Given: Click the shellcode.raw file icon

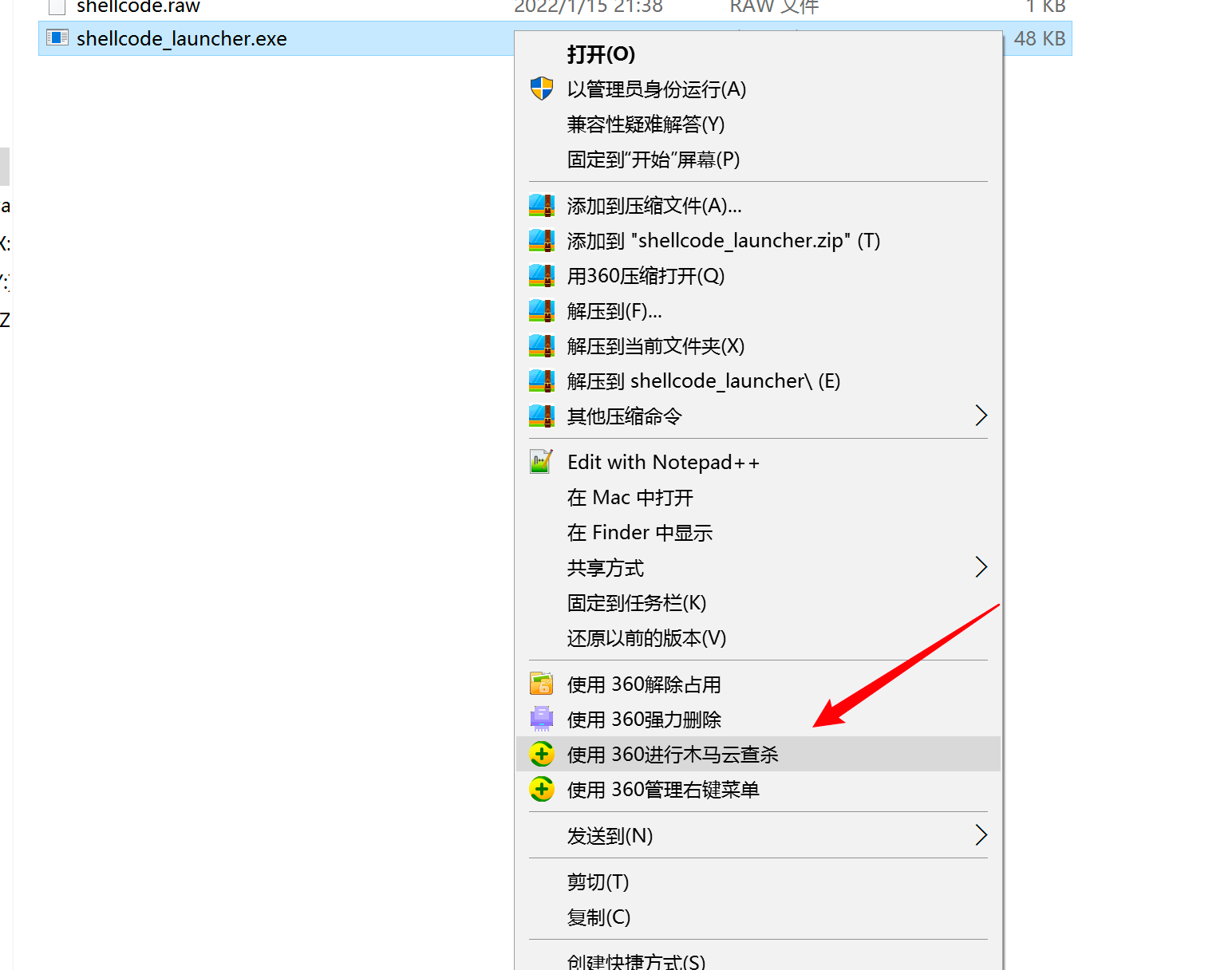Looking at the screenshot, I should (57, 6).
